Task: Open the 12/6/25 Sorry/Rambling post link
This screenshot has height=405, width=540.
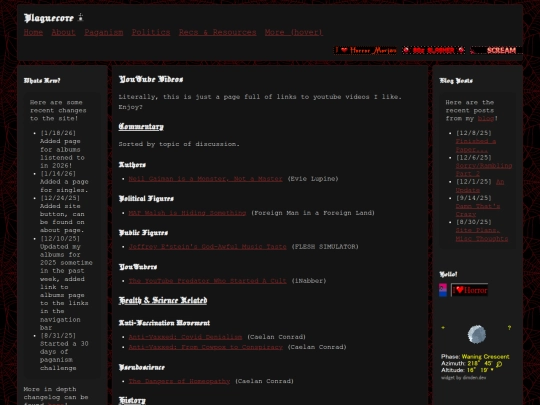Action: tap(484, 169)
